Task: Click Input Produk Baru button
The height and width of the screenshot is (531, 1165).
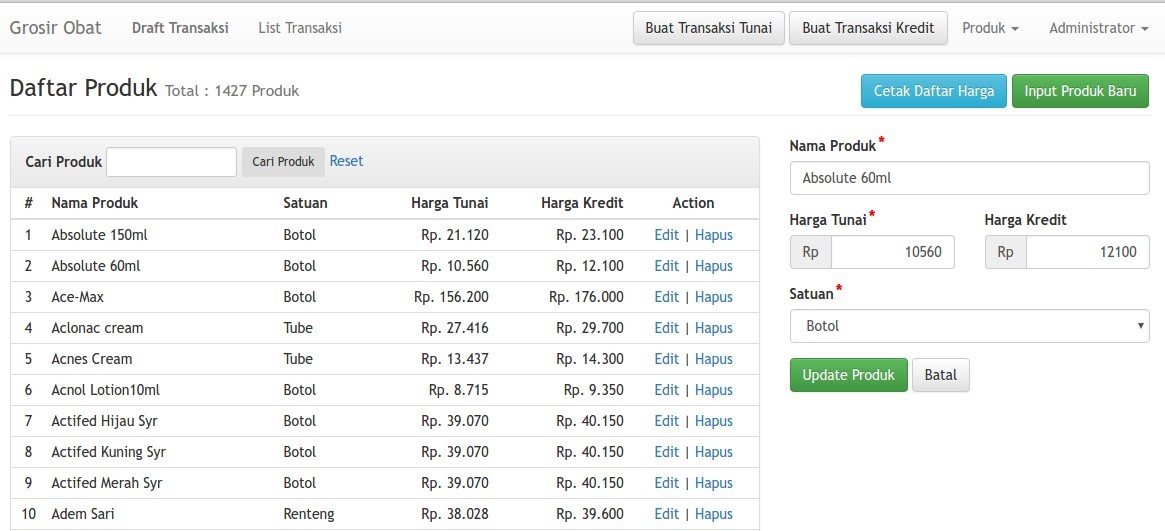Action: [1080, 91]
